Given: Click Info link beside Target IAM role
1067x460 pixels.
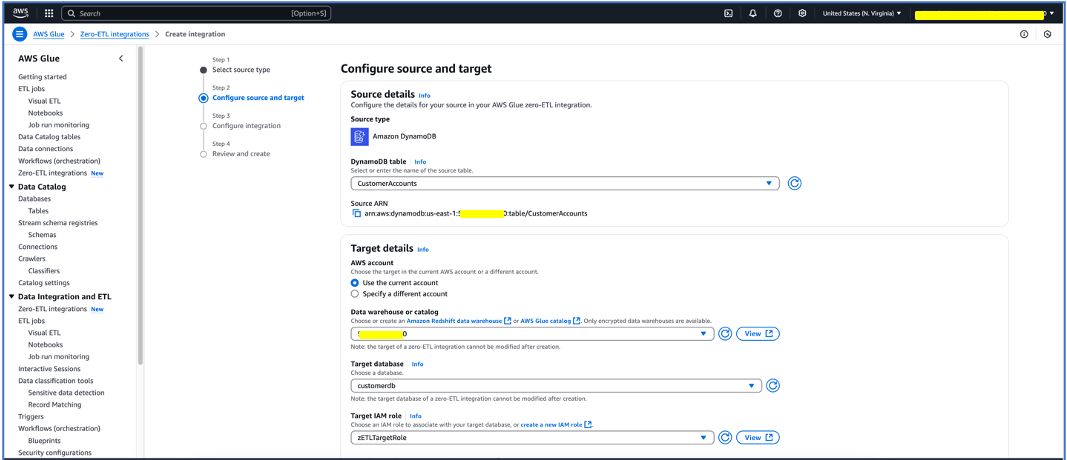Looking at the screenshot, I should (x=415, y=416).
